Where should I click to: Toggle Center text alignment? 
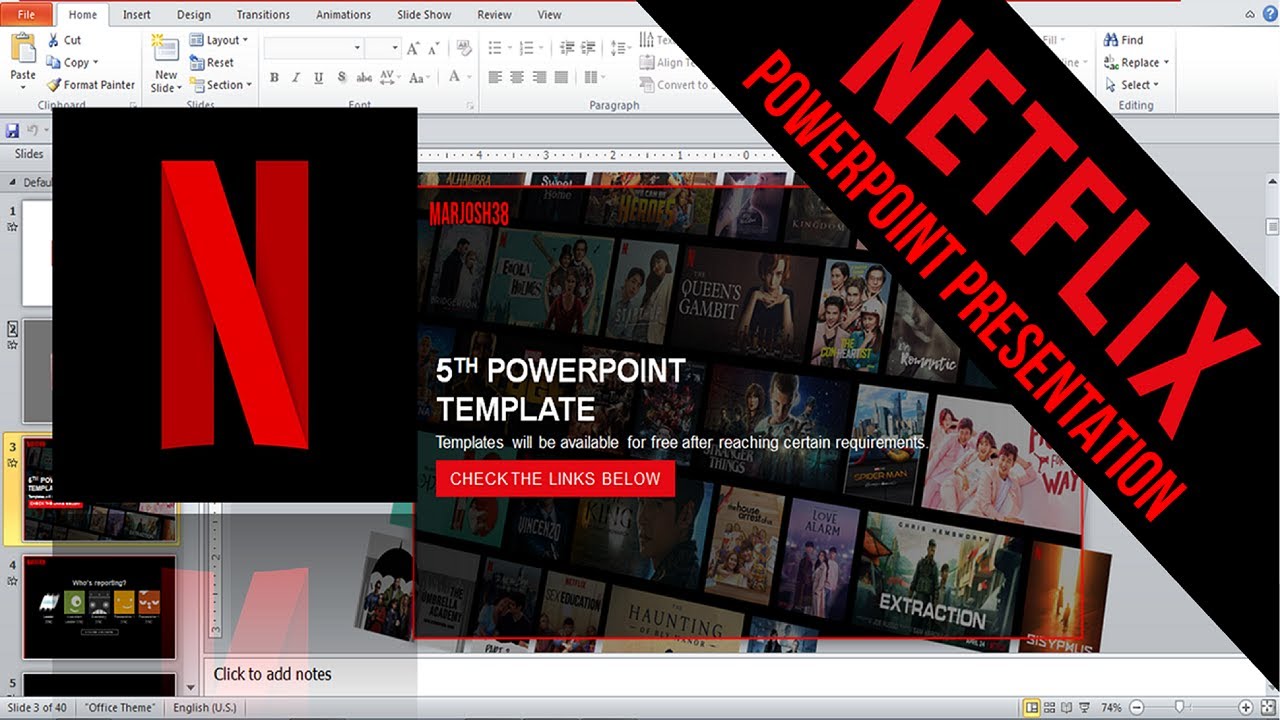tap(517, 77)
